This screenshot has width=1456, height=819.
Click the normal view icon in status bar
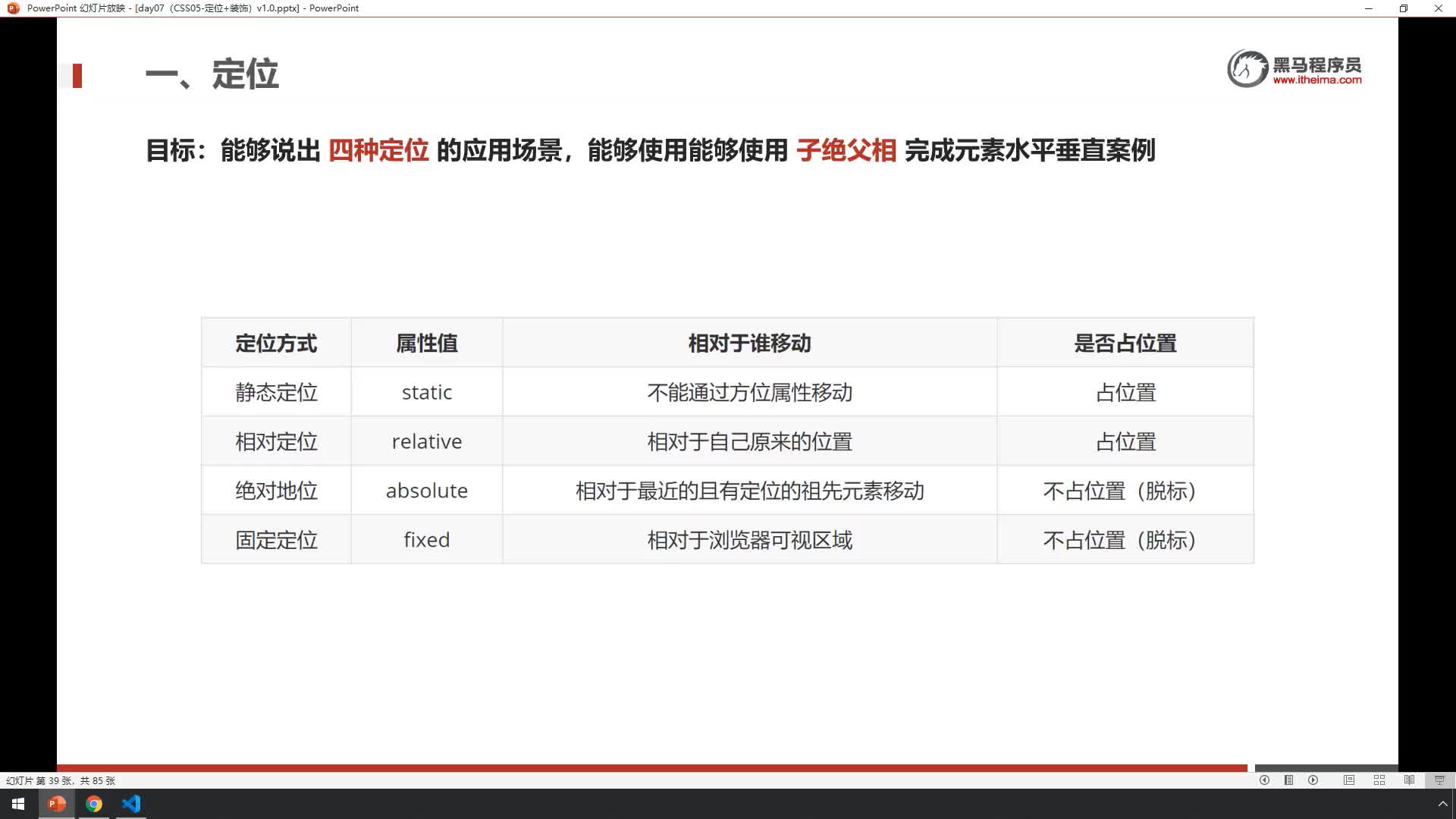[x=1348, y=780]
